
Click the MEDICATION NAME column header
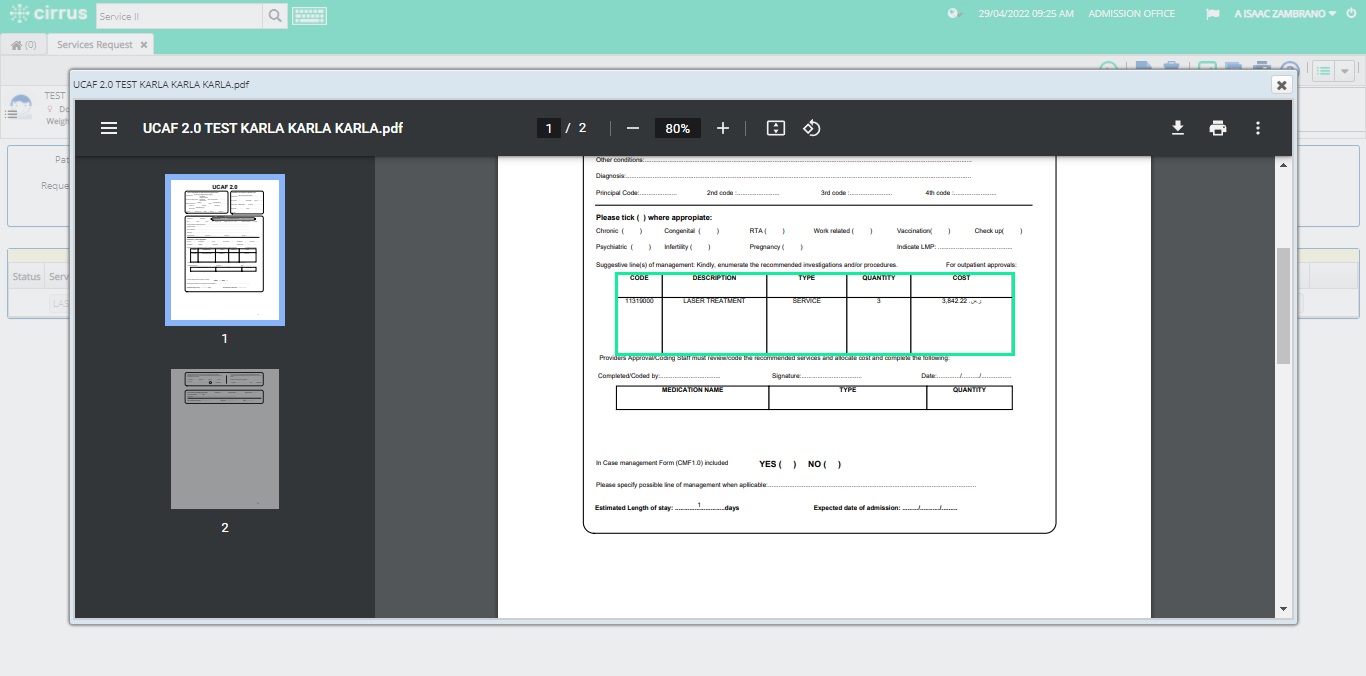coord(692,390)
